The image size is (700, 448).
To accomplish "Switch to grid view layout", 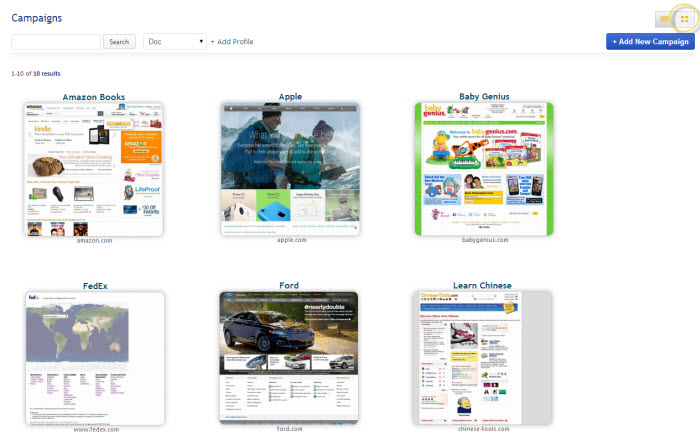I will [x=684, y=18].
